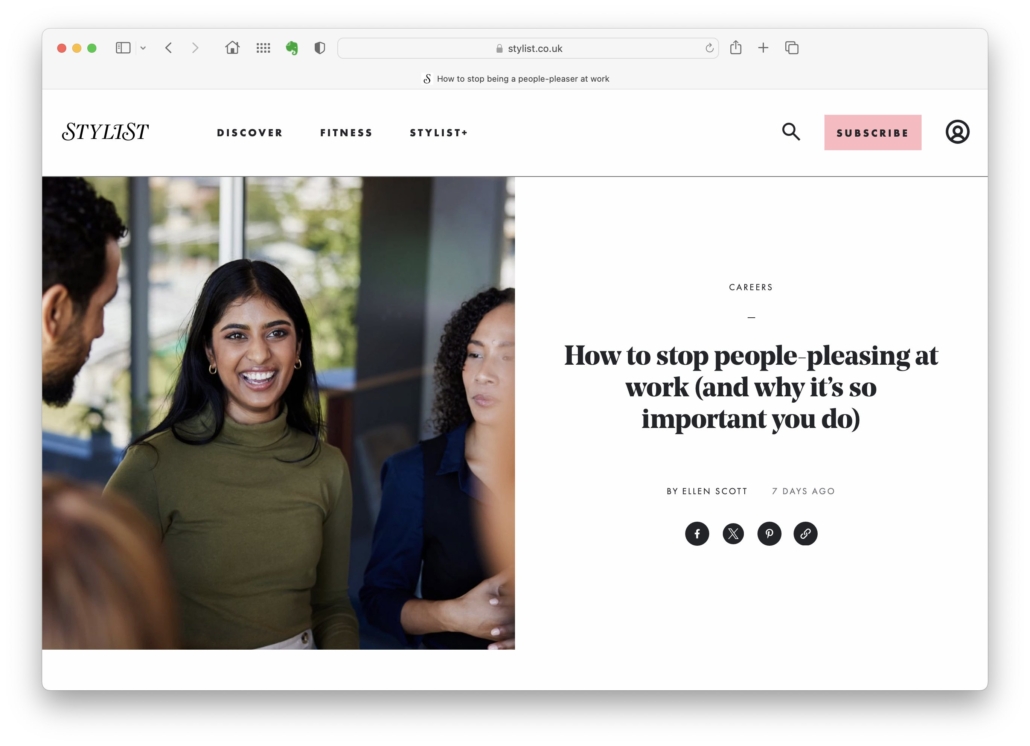Viewport: 1030px width, 746px height.
Task: Expand sidebar tab group dropdown arrow
Action: [143, 48]
